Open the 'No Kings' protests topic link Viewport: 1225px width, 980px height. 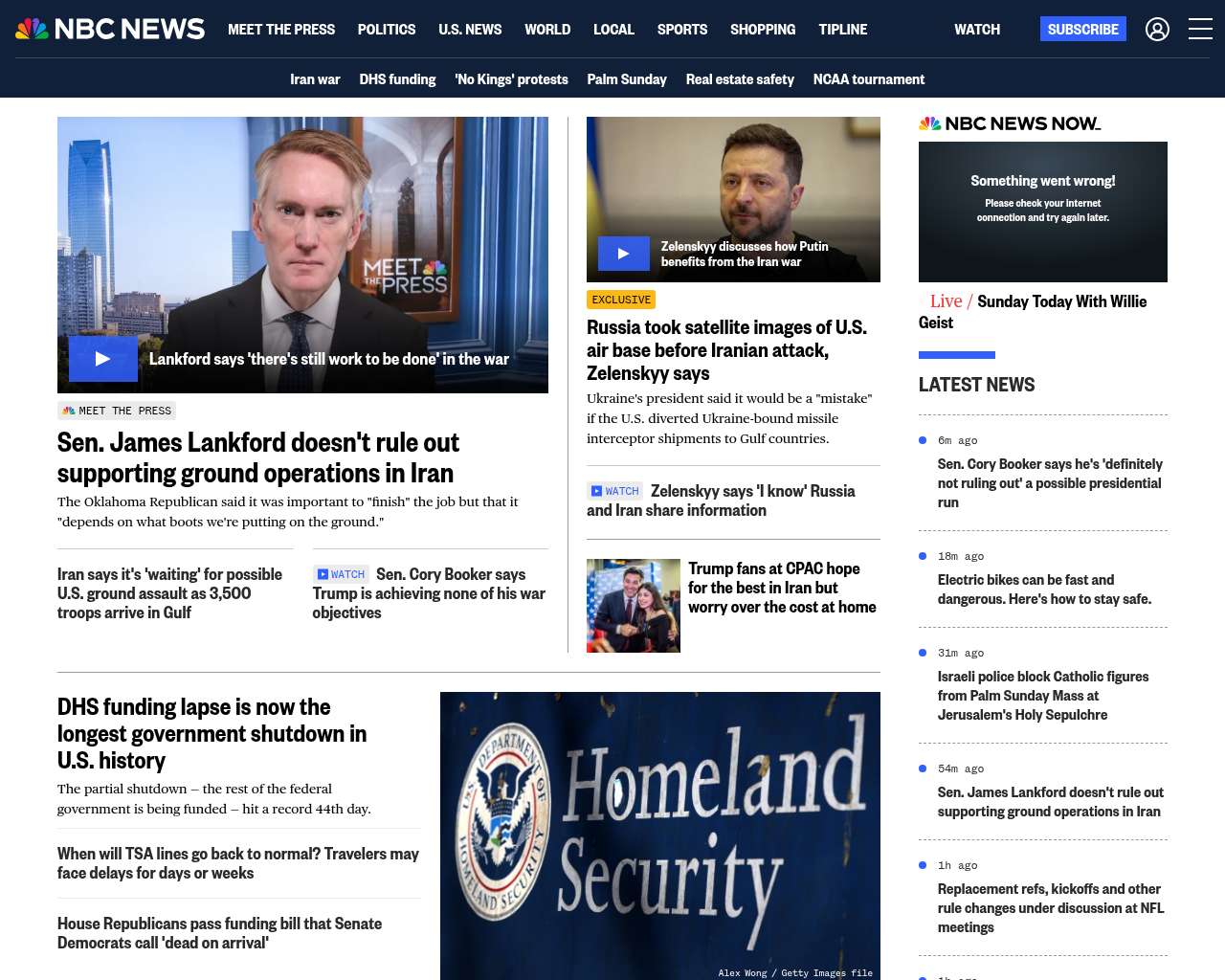click(511, 78)
